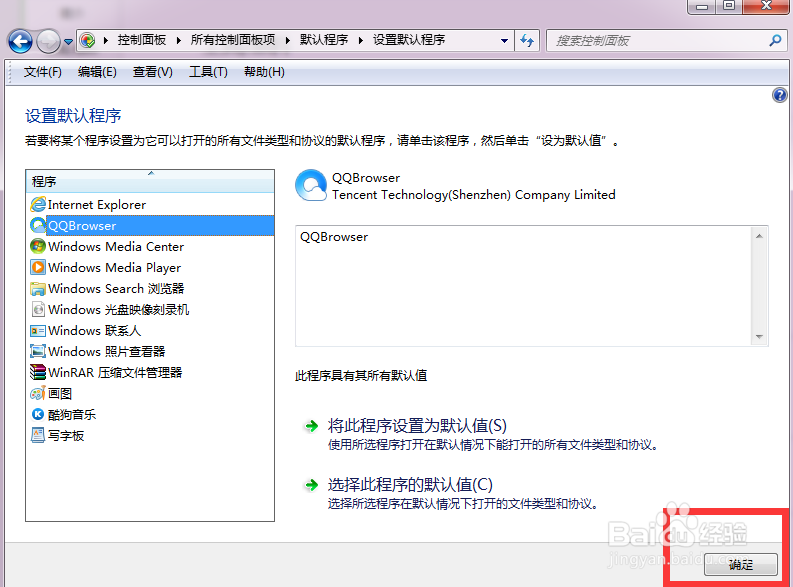Select 画图 in the program list
The image size is (793, 587).
(x=150, y=393)
